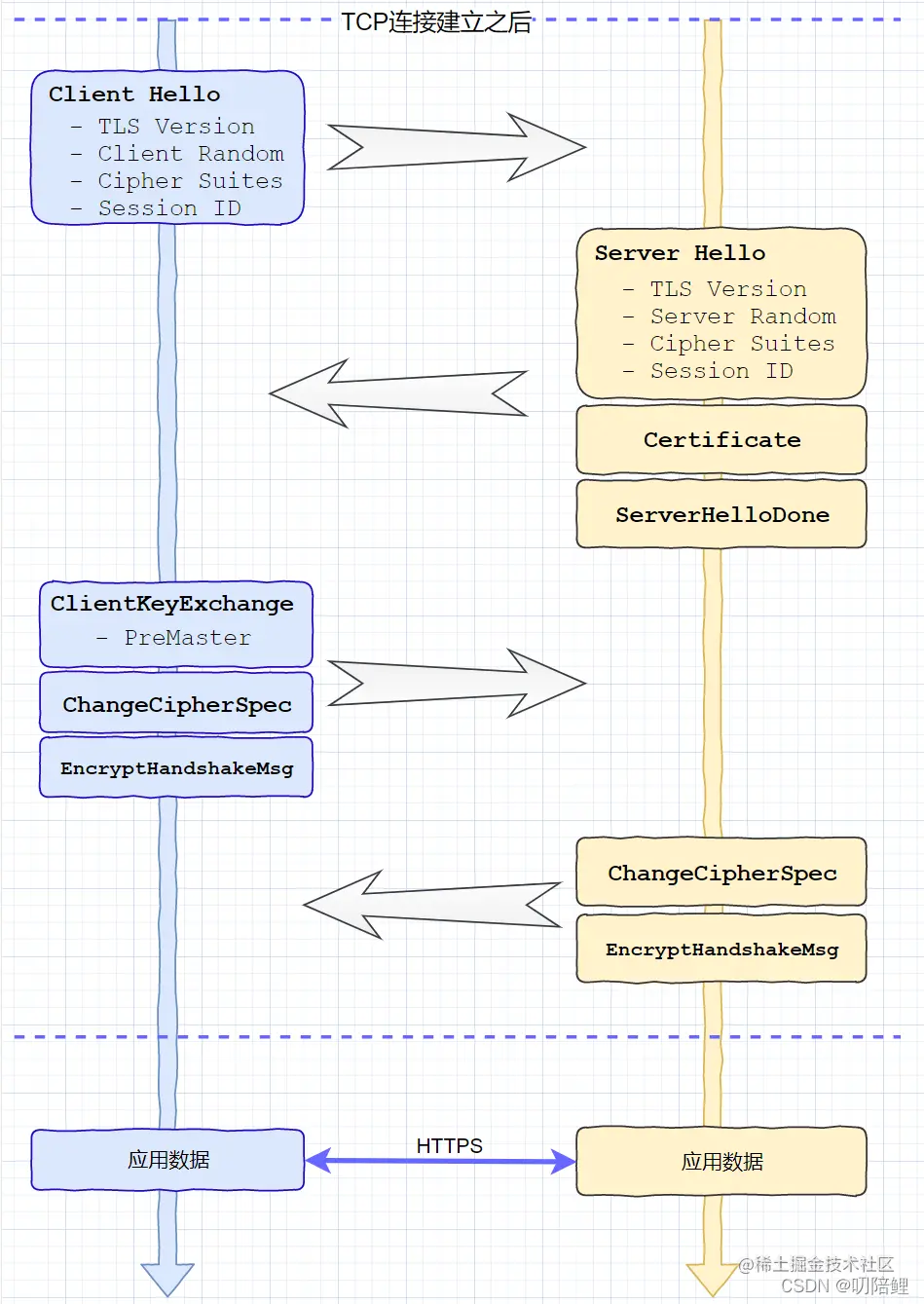Click the HTTPS label
Viewport: 924px width, 1304px height.
click(449, 1145)
